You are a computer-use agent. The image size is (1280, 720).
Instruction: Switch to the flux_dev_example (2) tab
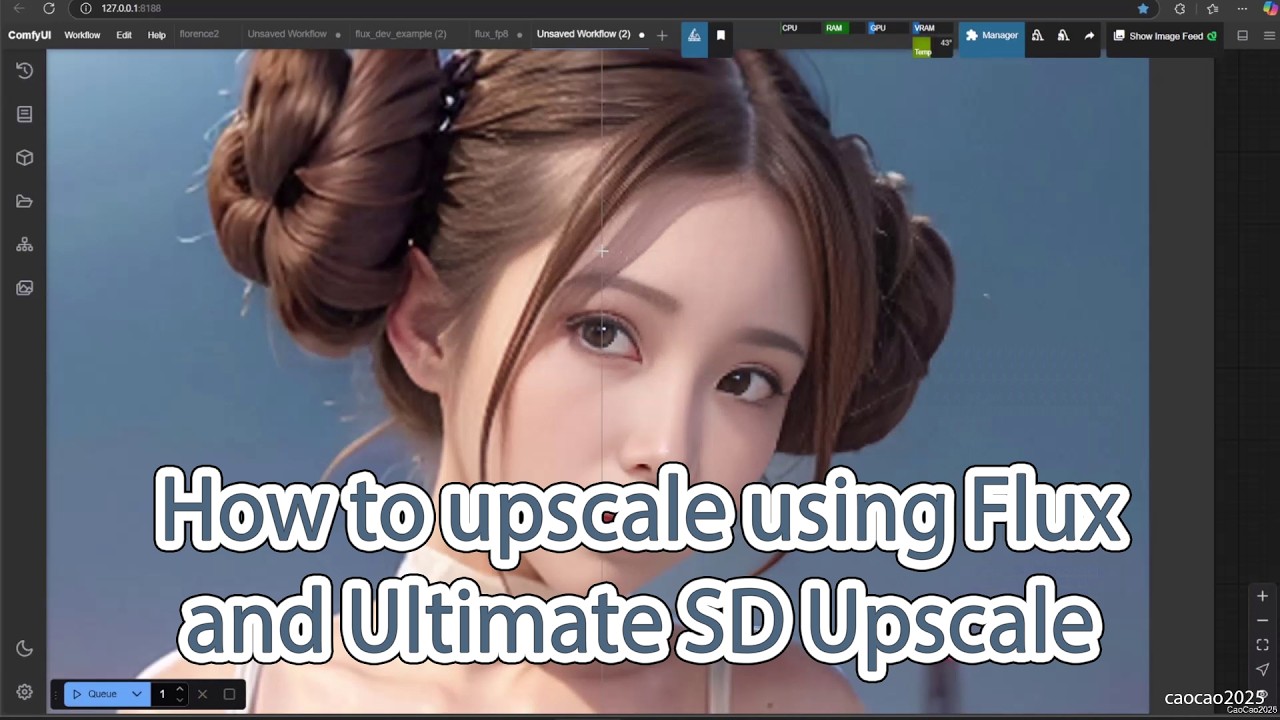pos(401,34)
